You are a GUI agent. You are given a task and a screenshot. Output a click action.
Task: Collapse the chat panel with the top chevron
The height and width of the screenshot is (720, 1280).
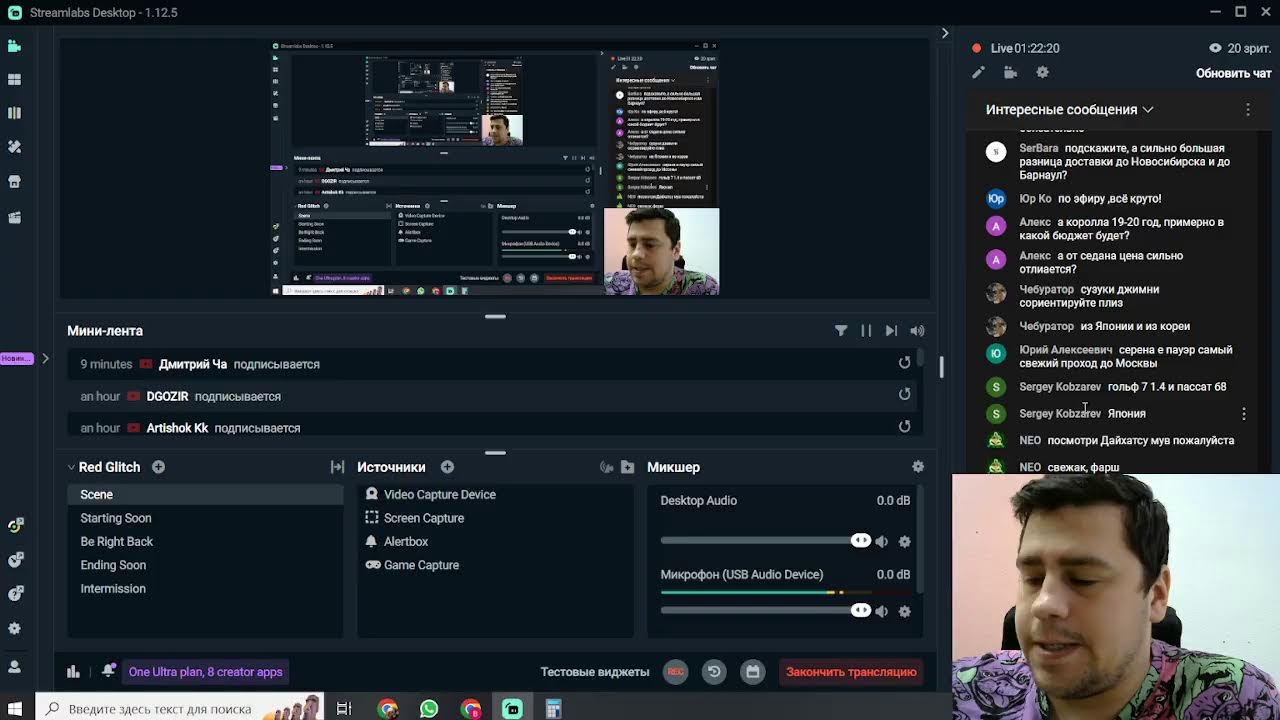coord(945,33)
